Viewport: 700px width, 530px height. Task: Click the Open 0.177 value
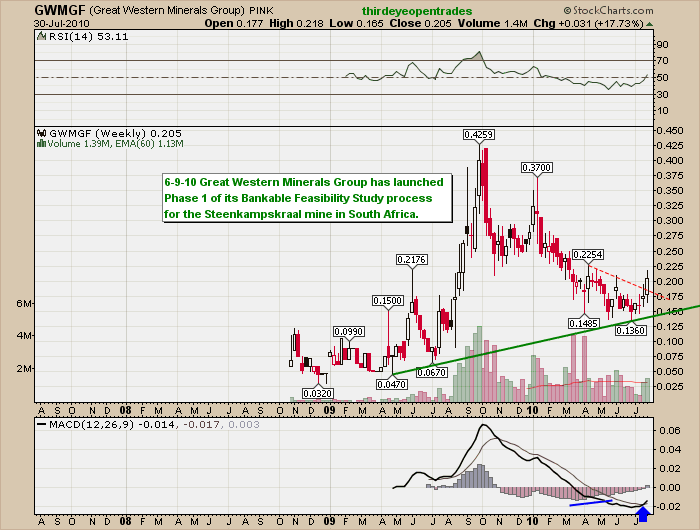[x=234, y=23]
